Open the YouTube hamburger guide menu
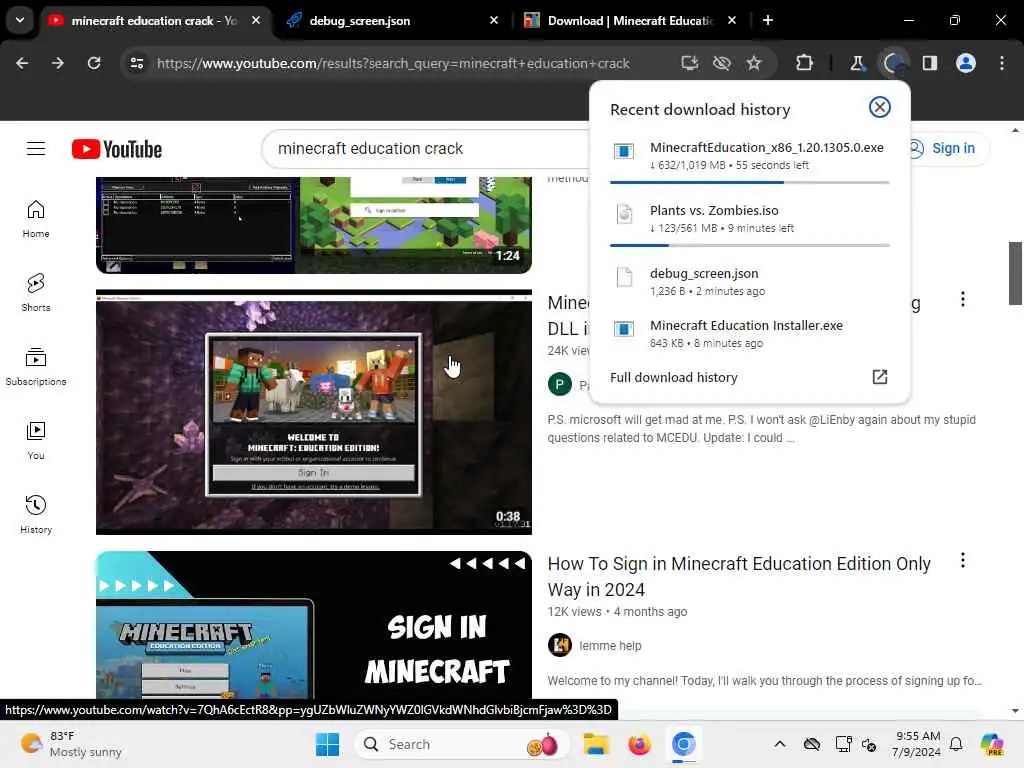1024x768 pixels. [36, 149]
